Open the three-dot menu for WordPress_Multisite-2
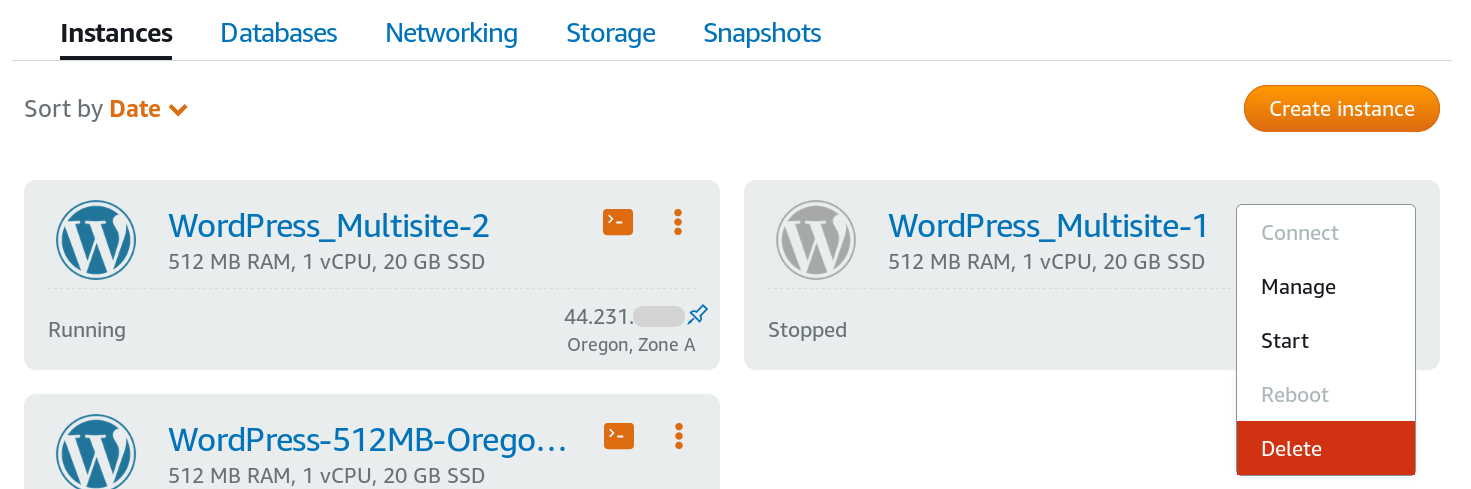This screenshot has height=489, width=1471. [678, 222]
